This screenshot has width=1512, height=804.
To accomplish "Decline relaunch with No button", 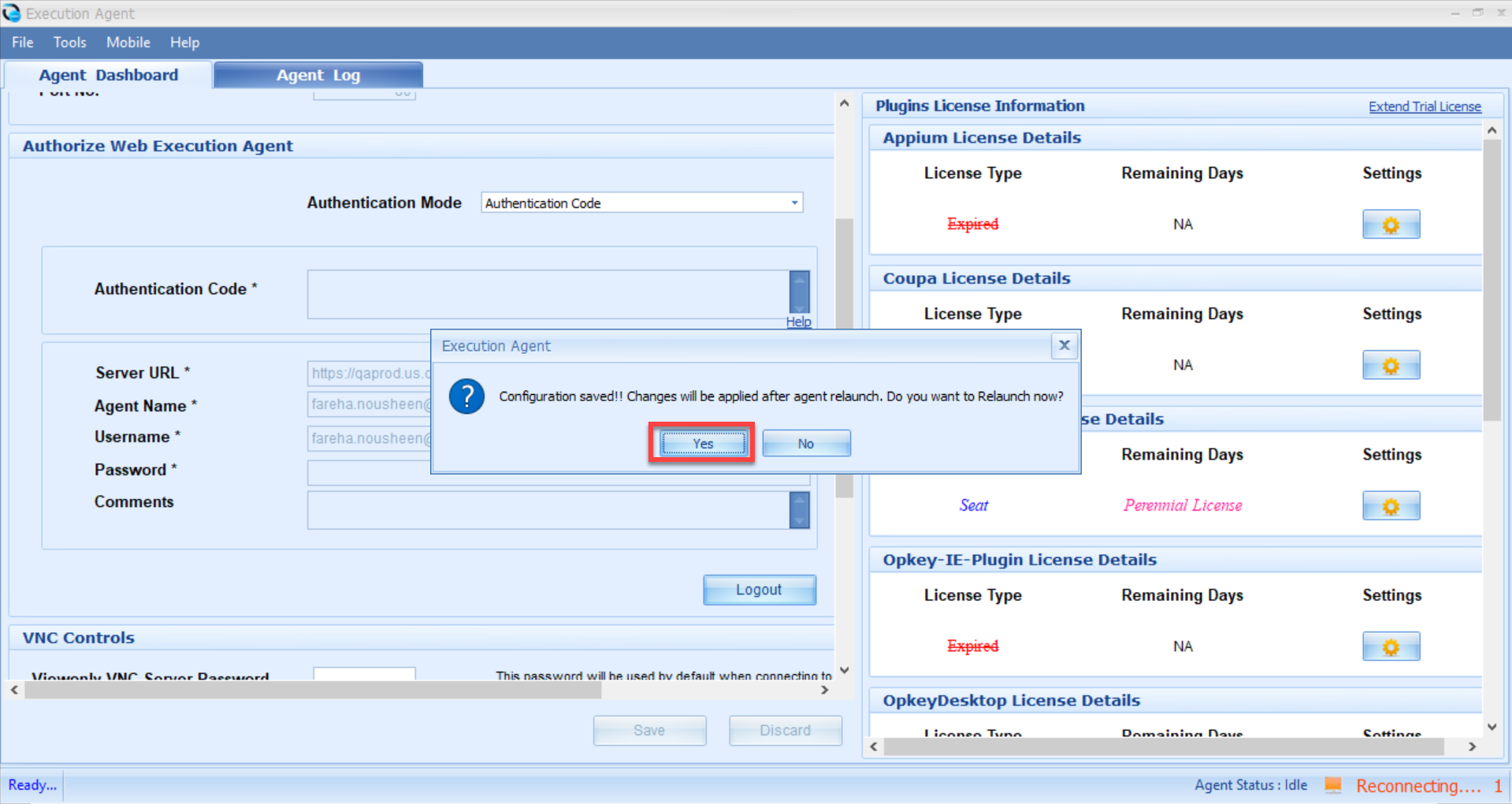I will 806,444.
